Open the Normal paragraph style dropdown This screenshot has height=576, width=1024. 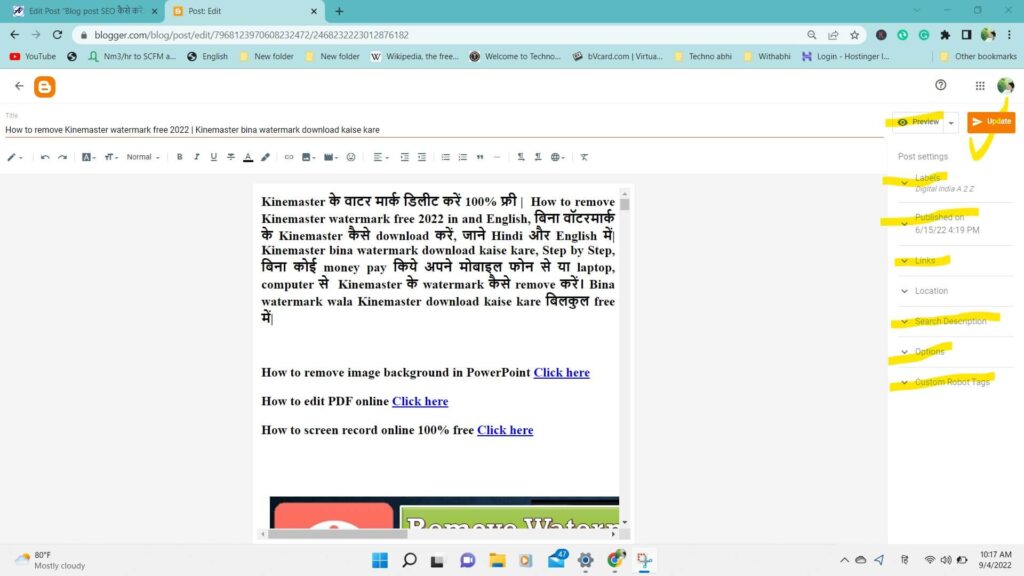tap(142, 157)
